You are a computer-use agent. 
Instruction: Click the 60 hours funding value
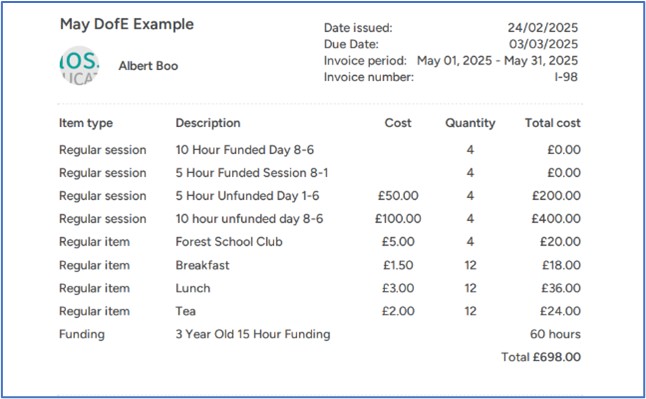click(x=555, y=334)
